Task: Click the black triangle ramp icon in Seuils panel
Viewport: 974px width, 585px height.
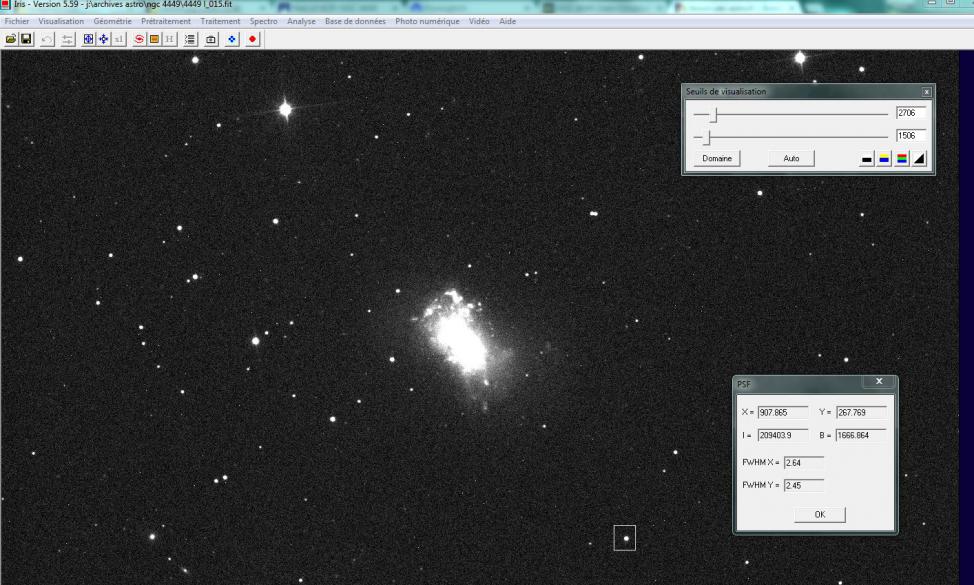Action: click(x=919, y=159)
